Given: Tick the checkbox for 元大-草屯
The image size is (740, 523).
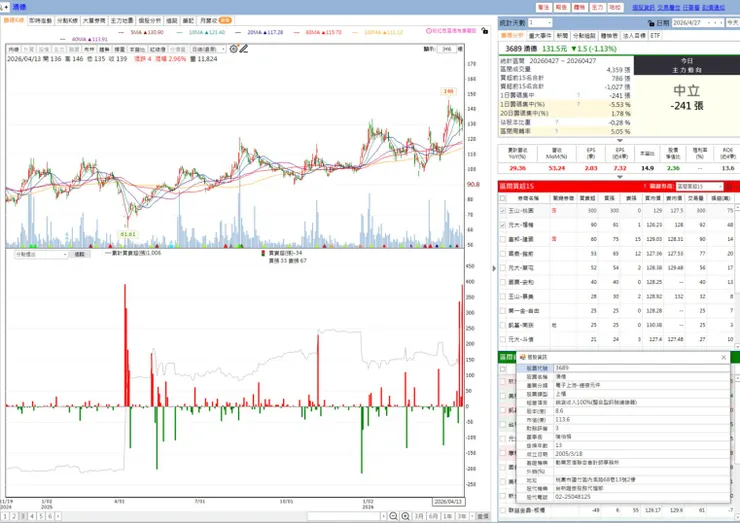Looking at the screenshot, I should pos(503,268).
